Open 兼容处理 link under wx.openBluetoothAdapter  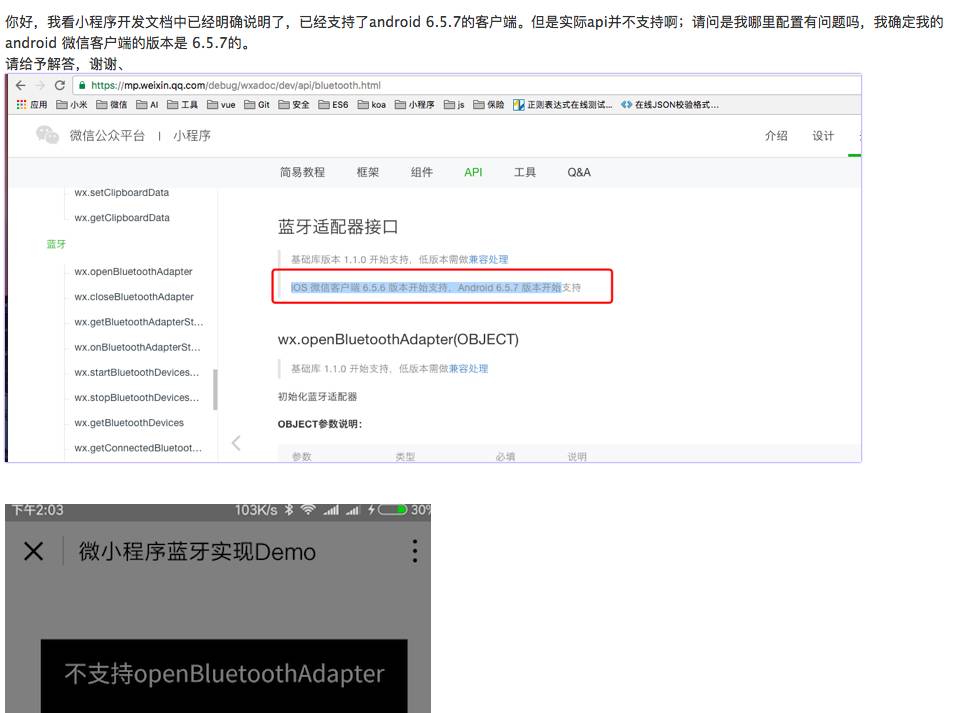click(468, 369)
